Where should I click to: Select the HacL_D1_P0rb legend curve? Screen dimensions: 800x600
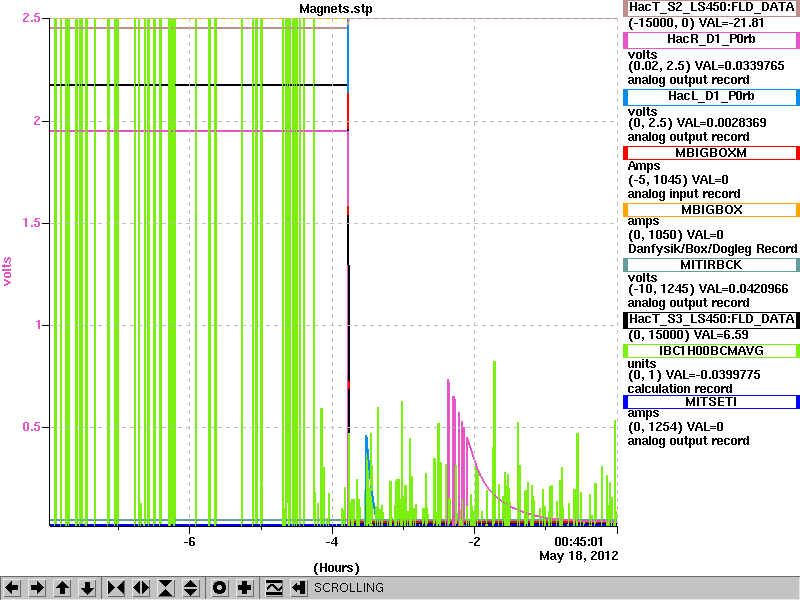click(x=711, y=97)
